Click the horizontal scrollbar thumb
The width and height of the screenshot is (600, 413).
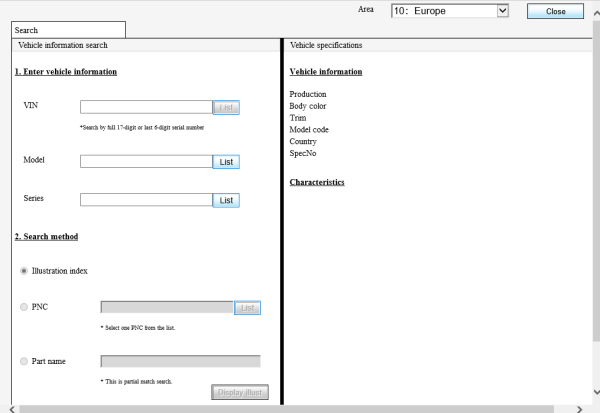click(x=287, y=409)
